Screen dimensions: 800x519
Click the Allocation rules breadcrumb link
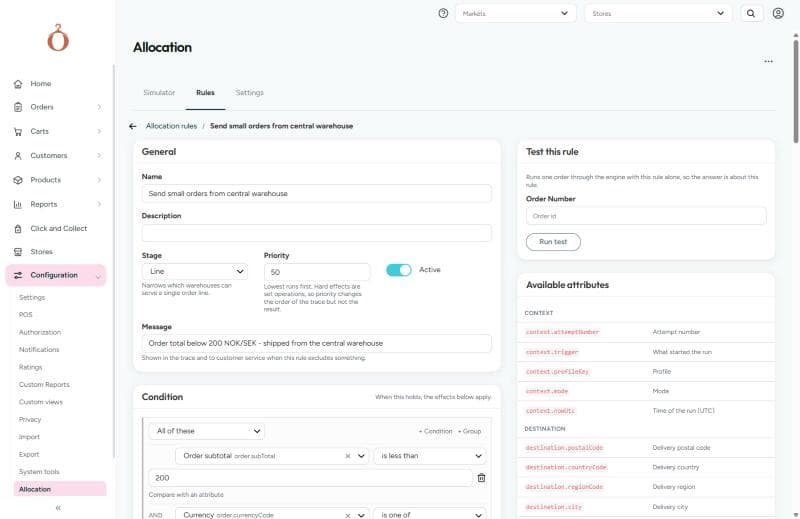[x=171, y=126]
